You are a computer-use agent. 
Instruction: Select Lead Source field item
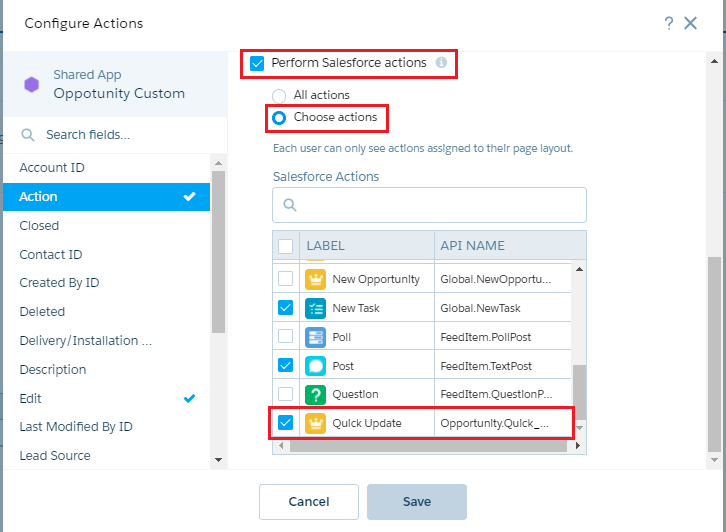106,456
